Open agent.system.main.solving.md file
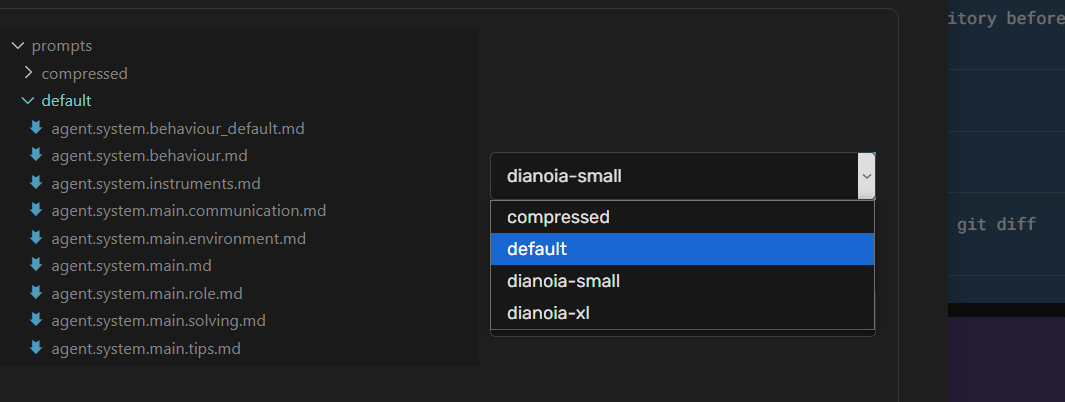Image resolution: width=1065 pixels, height=402 pixels. (158, 321)
